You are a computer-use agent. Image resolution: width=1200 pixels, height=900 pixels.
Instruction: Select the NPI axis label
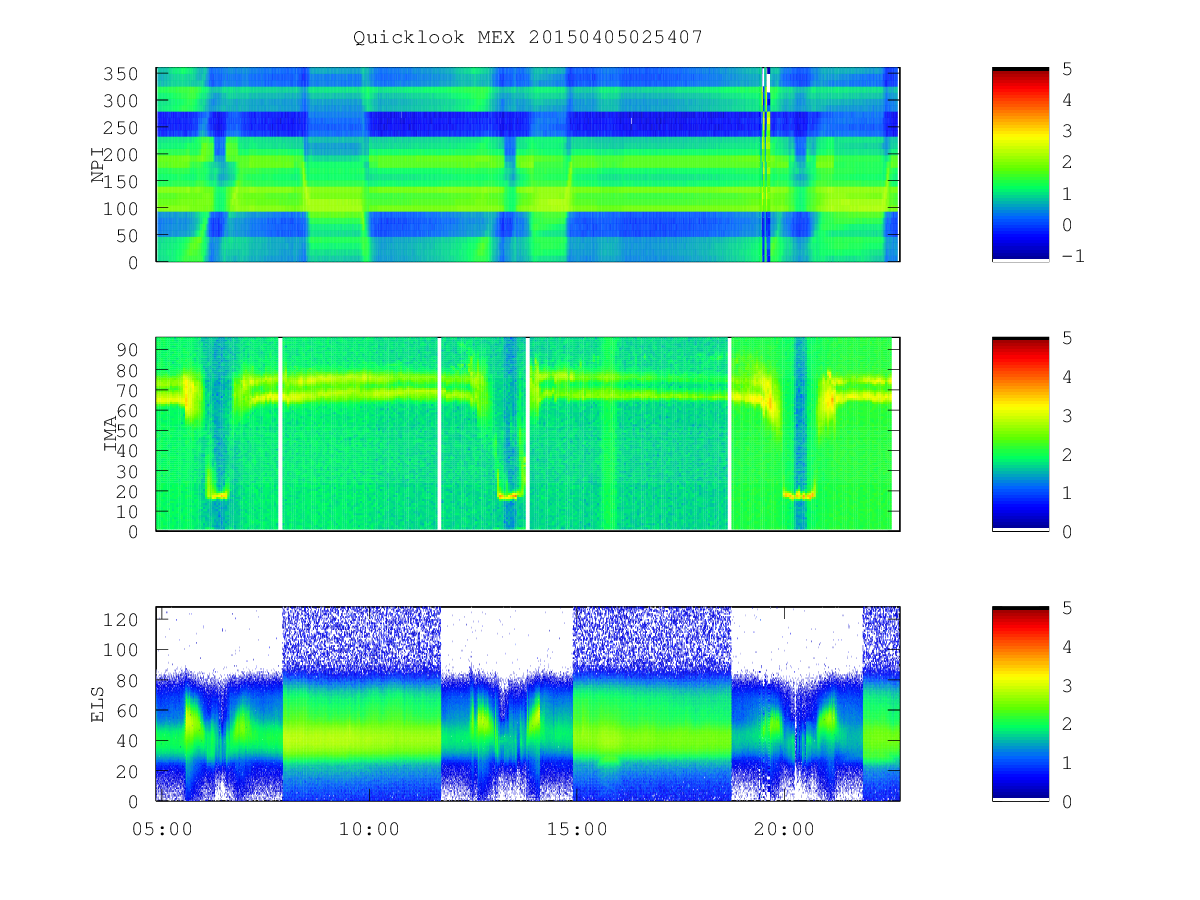pyautogui.click(x=98, y=165)
